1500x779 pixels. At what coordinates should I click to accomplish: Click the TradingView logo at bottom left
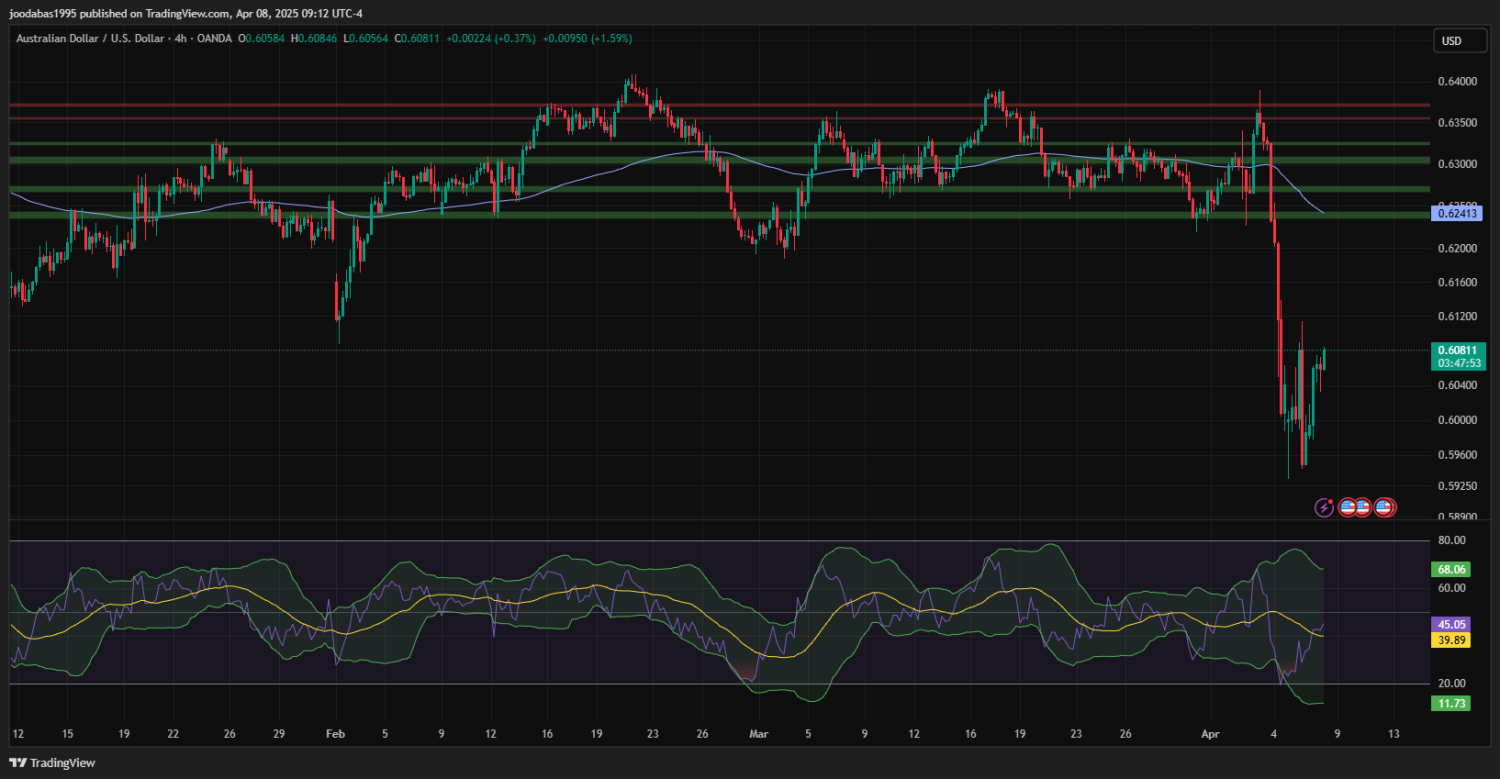pos(50,762)
